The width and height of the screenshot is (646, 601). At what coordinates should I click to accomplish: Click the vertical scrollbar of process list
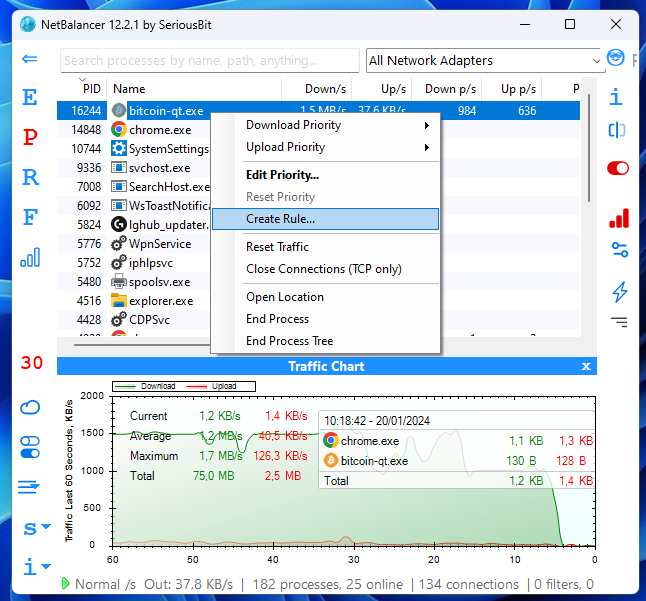pos(589,148)
